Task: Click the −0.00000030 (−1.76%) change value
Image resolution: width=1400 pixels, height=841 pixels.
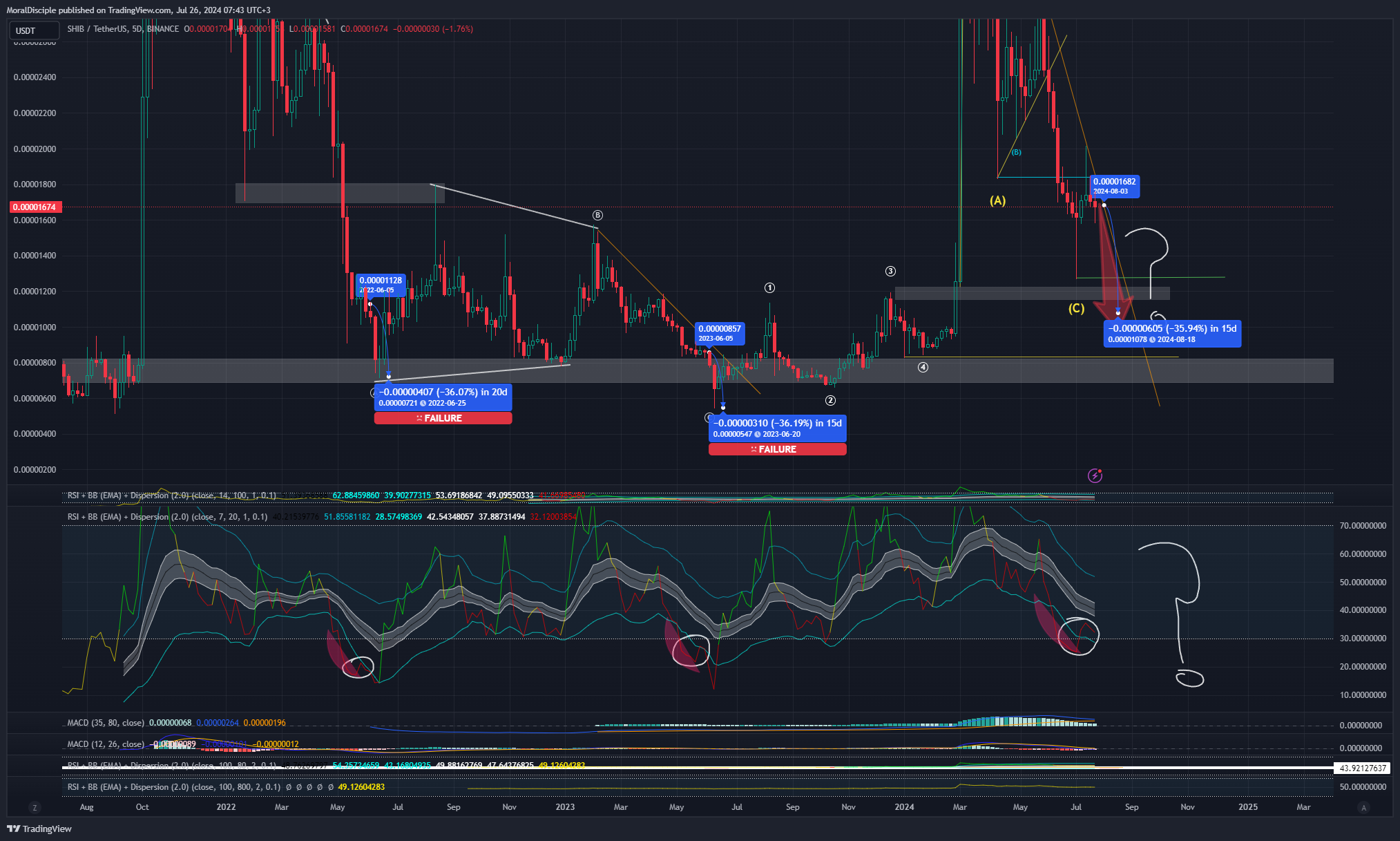Action: pos(433,29)
